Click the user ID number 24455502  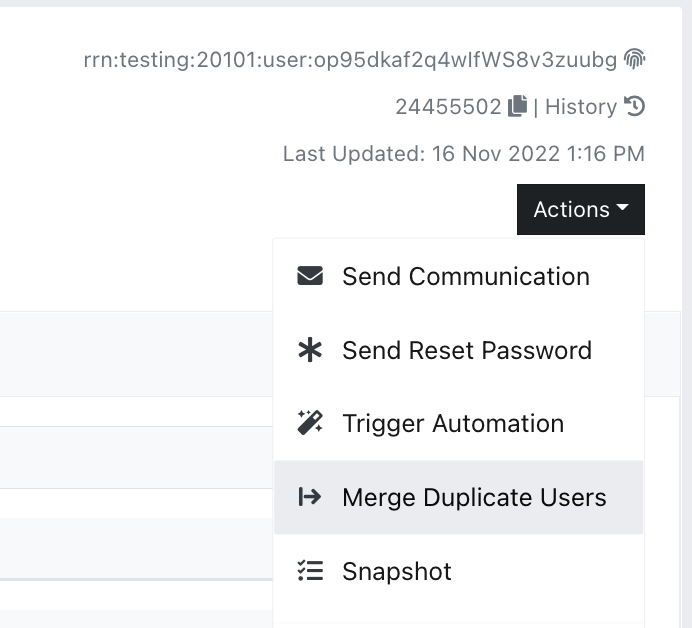(x=448, y=107)
